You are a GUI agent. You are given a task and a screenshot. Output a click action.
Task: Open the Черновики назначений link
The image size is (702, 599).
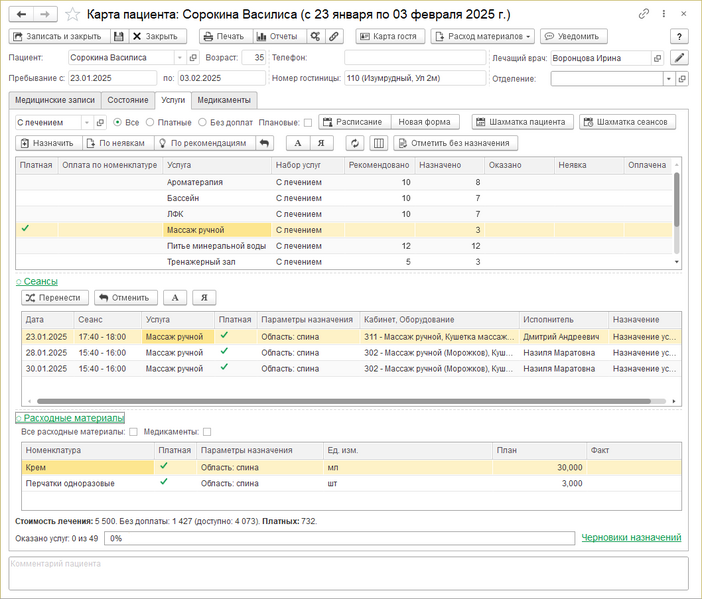point(631,537)
